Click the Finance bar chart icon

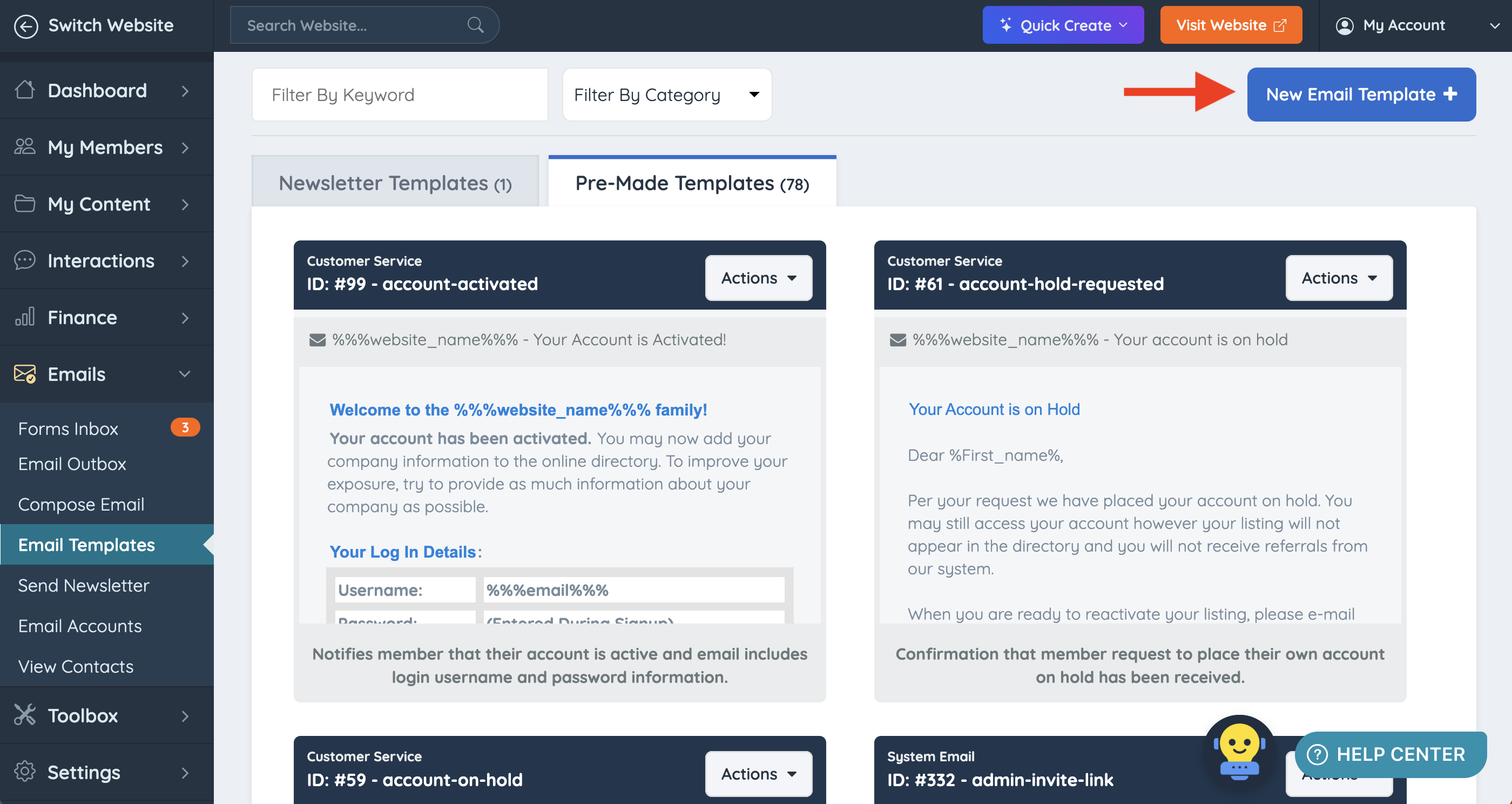(x=25, y=317)
